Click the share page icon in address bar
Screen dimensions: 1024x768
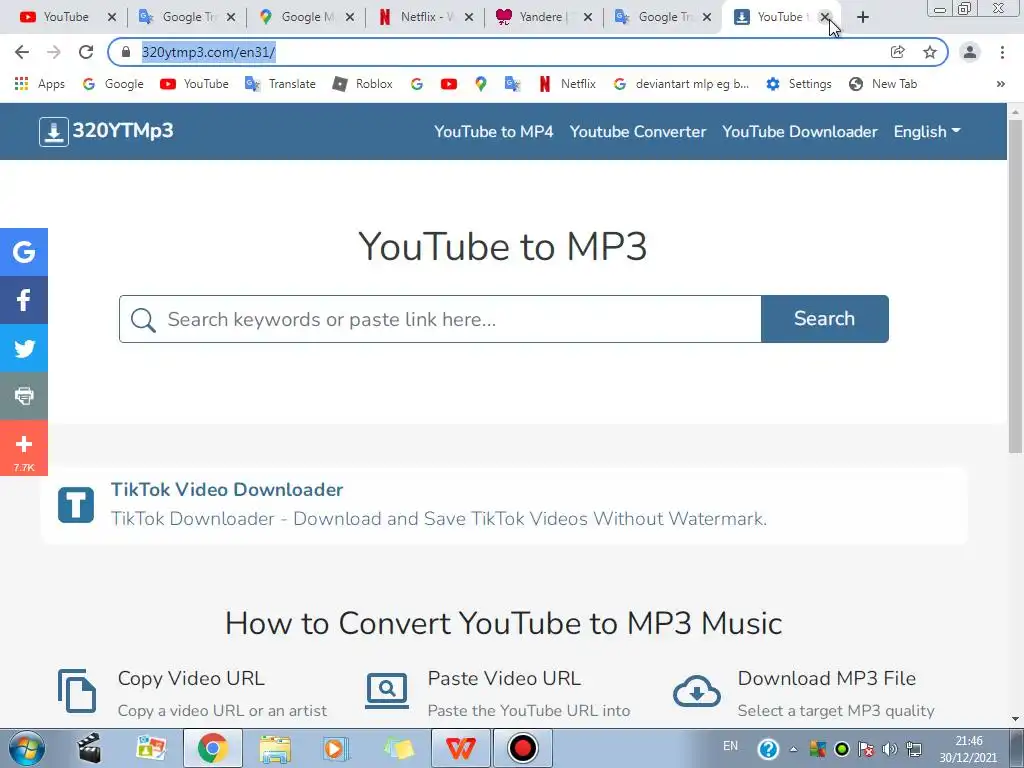pos(898,52)
